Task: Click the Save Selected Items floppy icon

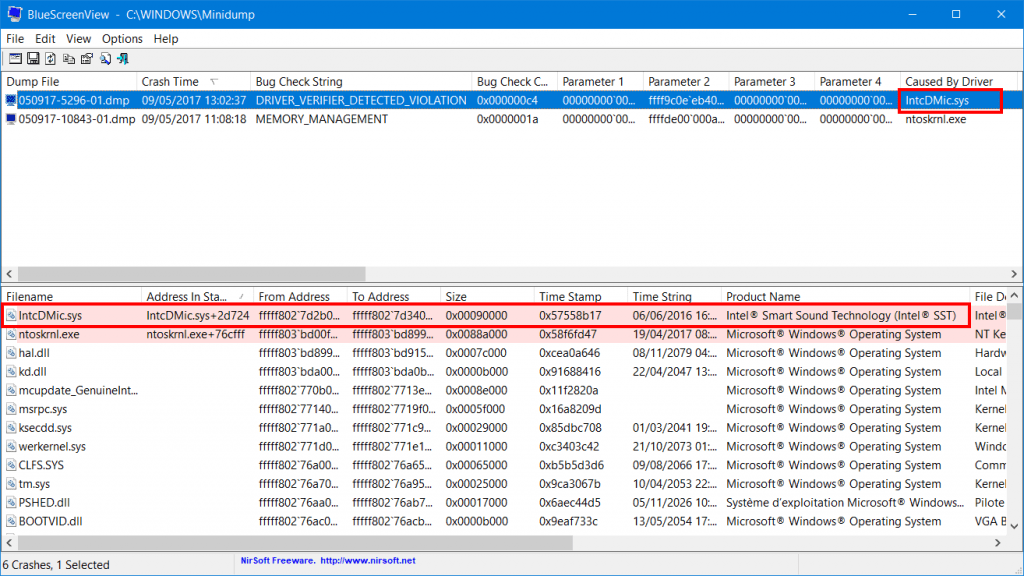Action: pyautogui.click(x=33, y=59)
